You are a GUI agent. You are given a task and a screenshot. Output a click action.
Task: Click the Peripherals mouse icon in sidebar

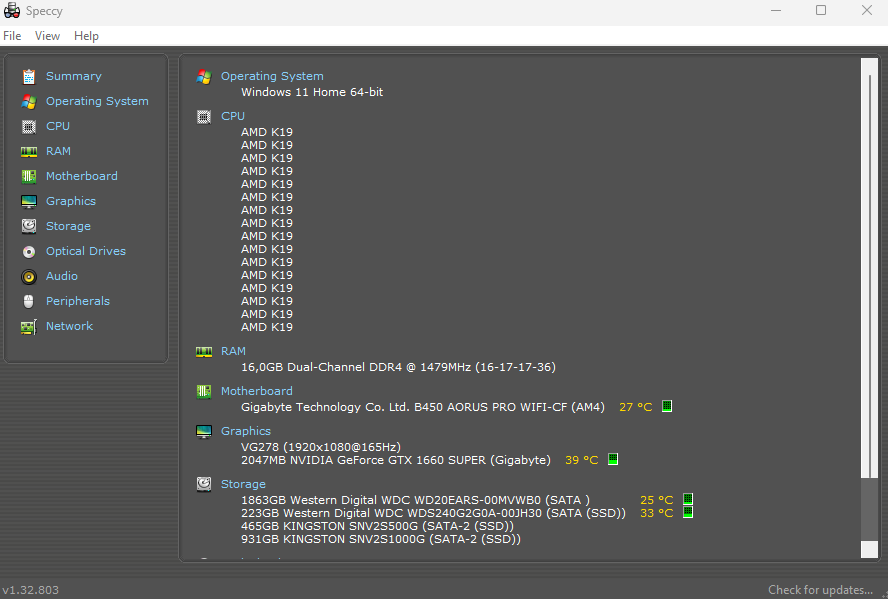[x=29, y=301]
